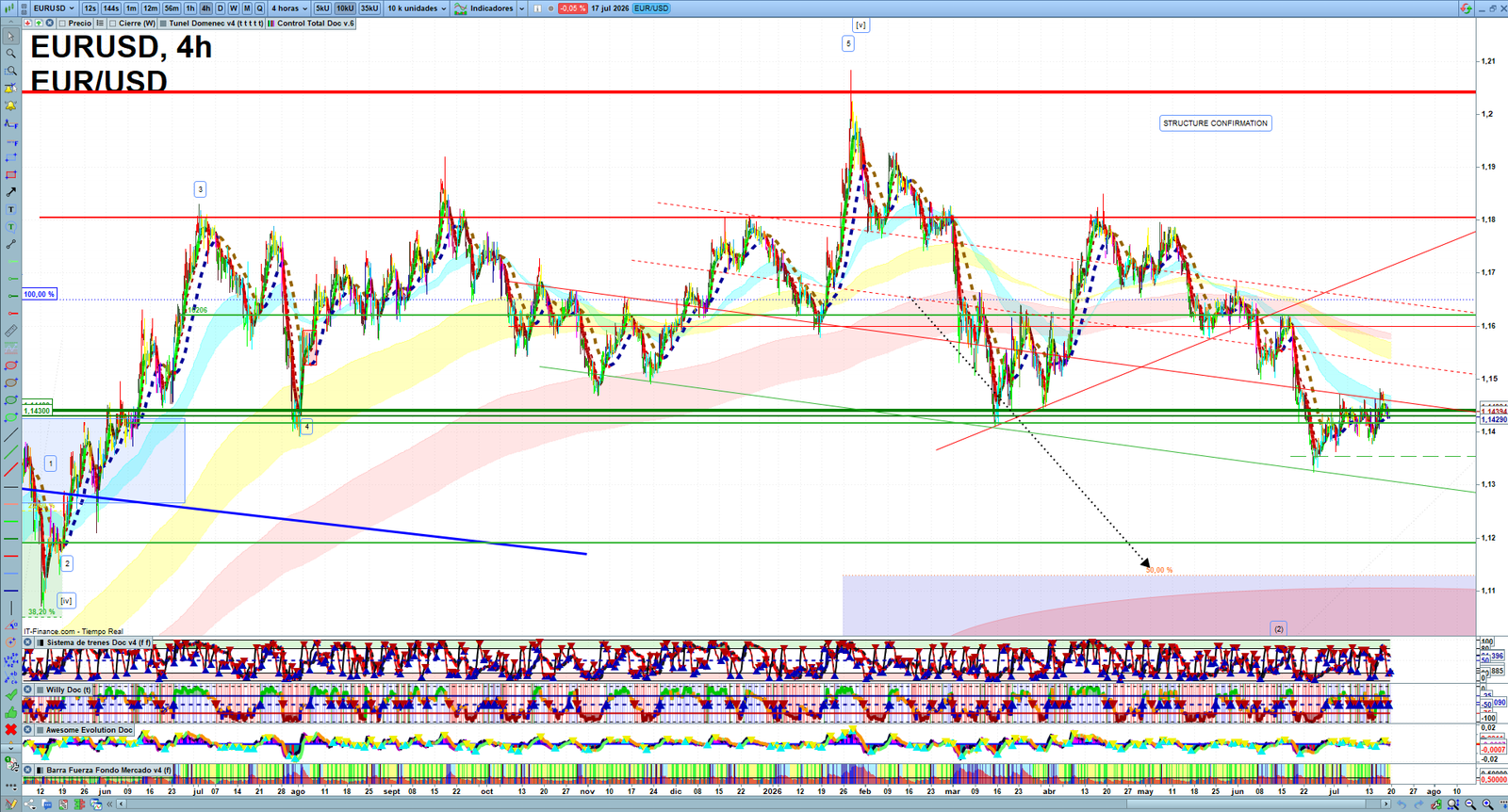Toggle the Precio checkbox
Screen dimensions: 1508x812
62,24
